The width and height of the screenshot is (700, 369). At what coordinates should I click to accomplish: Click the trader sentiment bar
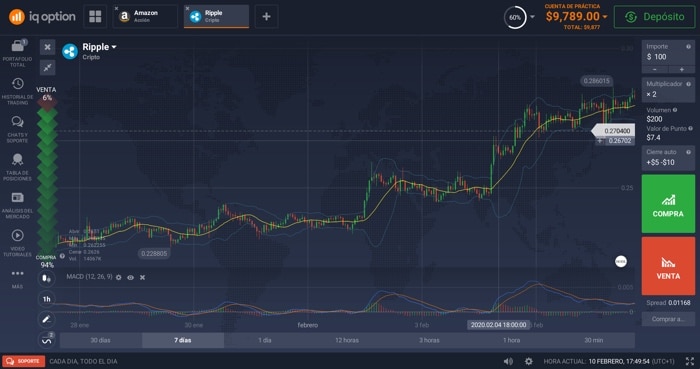pyautogui.click(x=47, y=178)
